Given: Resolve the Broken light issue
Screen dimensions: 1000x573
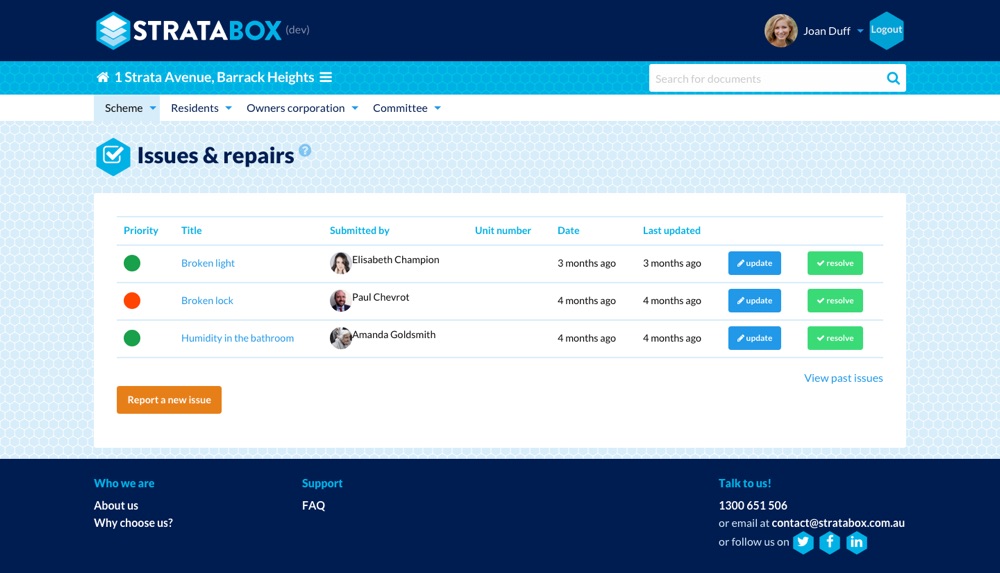Looking at the screenshot, I should 835,263.
